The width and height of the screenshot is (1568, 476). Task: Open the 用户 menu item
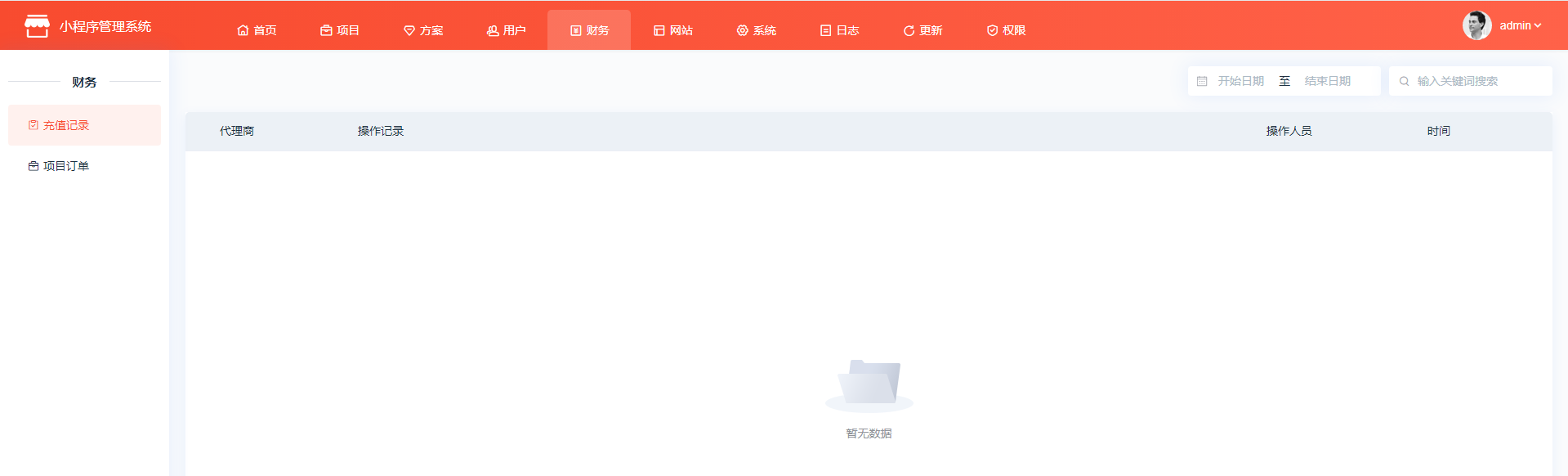507,30
